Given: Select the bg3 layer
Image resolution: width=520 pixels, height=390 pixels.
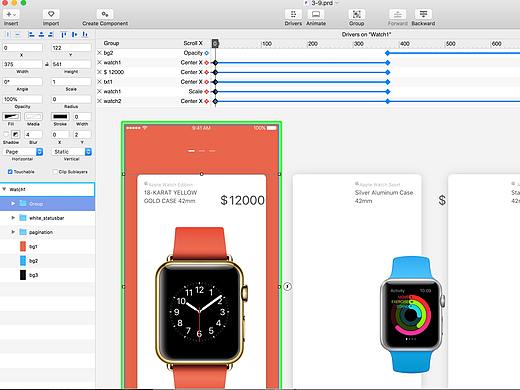Looking at the screenshot, I should (x=47, y=275).
